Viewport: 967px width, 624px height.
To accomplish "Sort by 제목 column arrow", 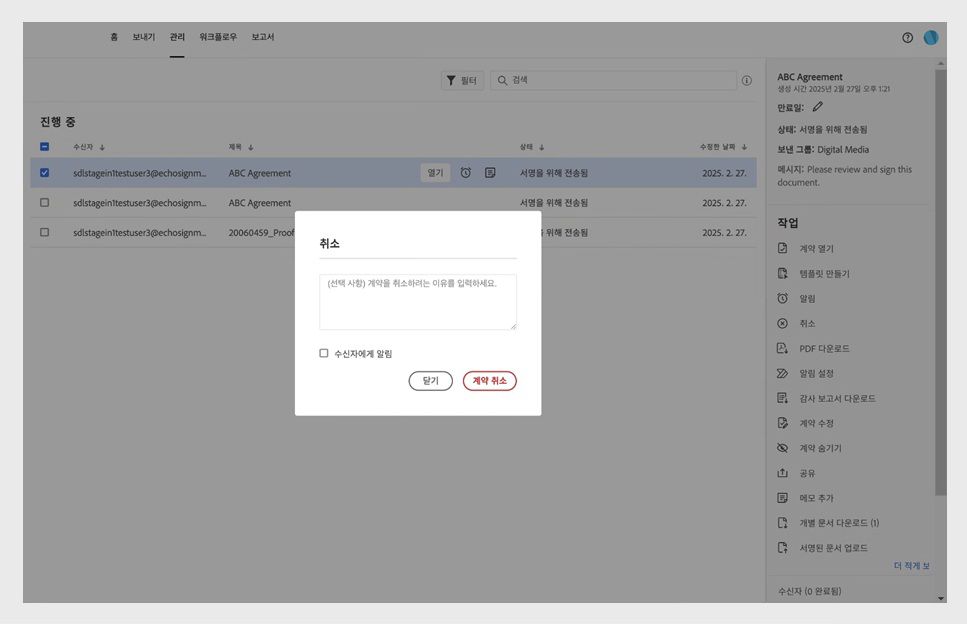I will click(250, 147).
